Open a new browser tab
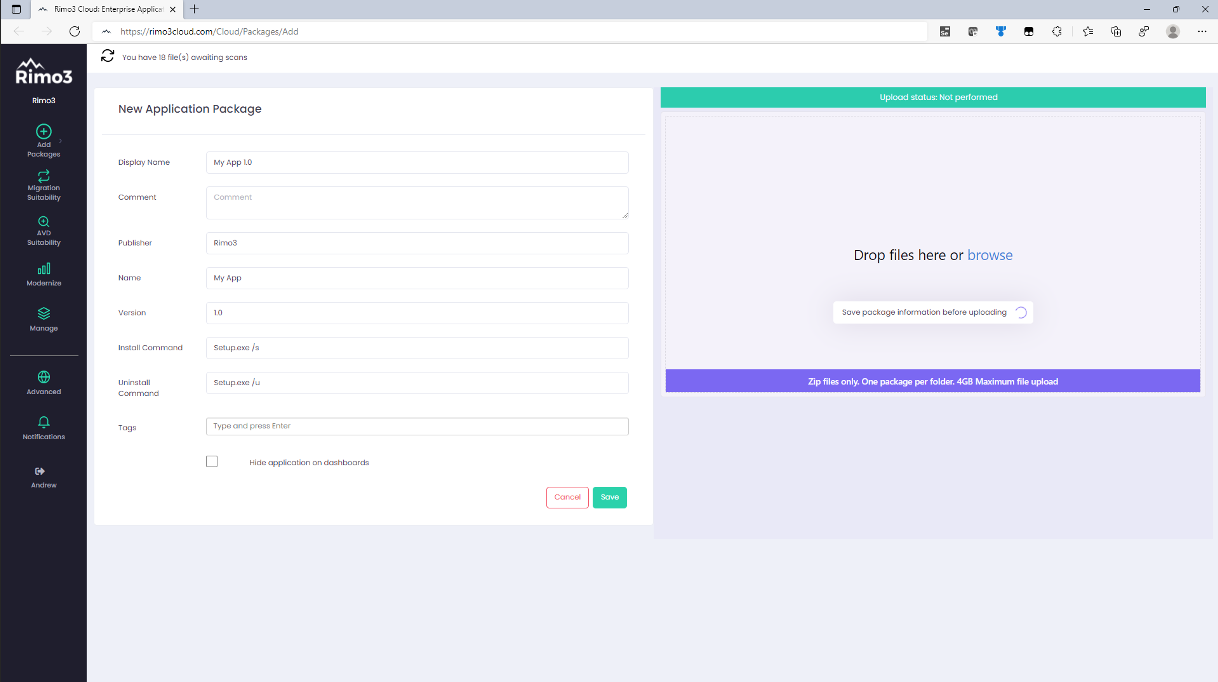 [x=194, y=8]
